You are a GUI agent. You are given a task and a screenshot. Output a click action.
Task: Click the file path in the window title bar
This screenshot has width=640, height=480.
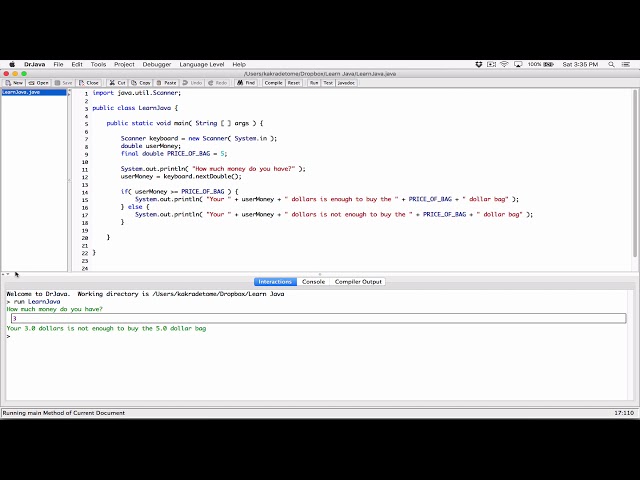tap(320, 74)
